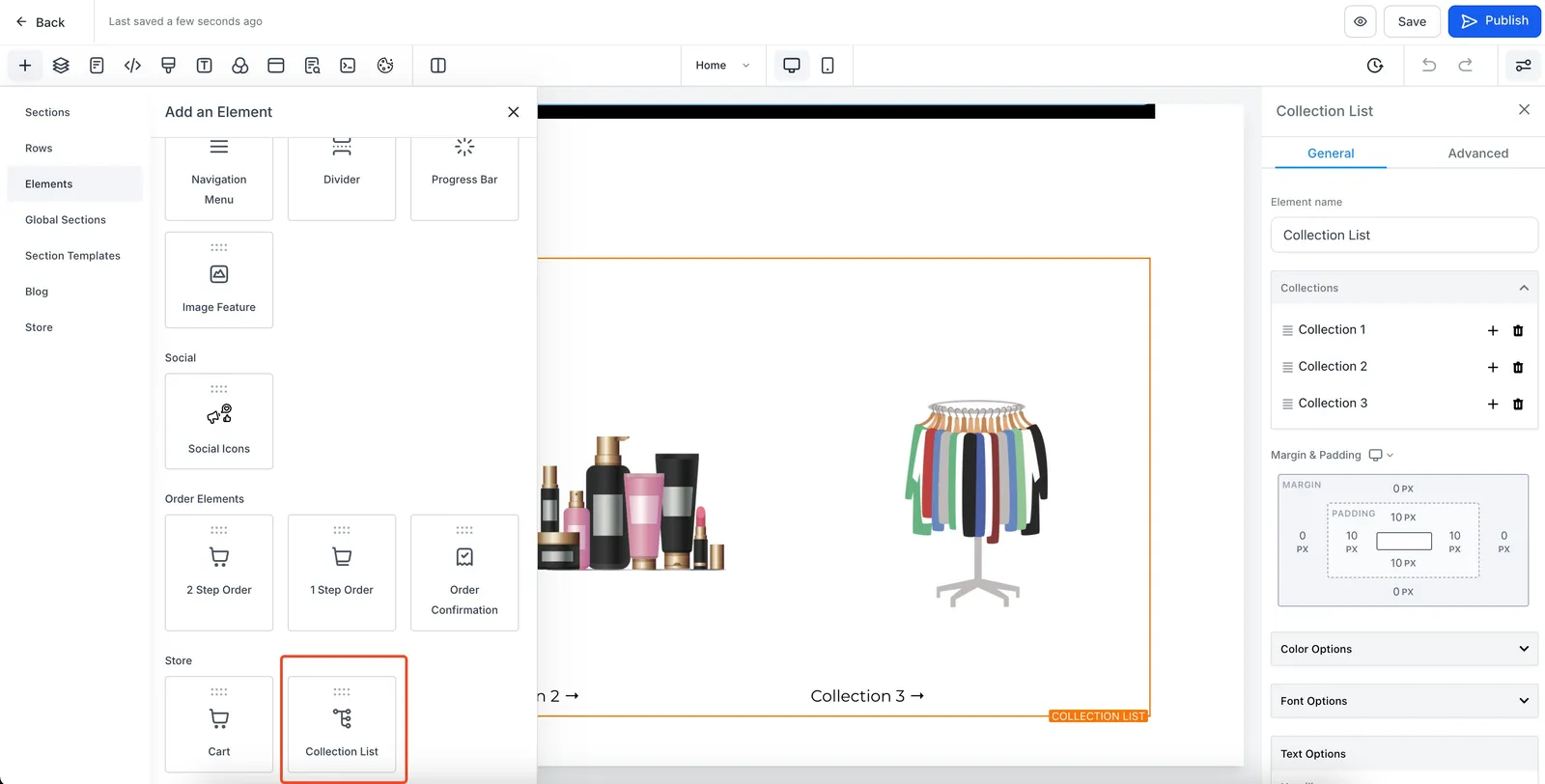The height and width of the screenshot is (784, 1545).
Task: Open the settings sliders icon
Action: click(1523, 66)
